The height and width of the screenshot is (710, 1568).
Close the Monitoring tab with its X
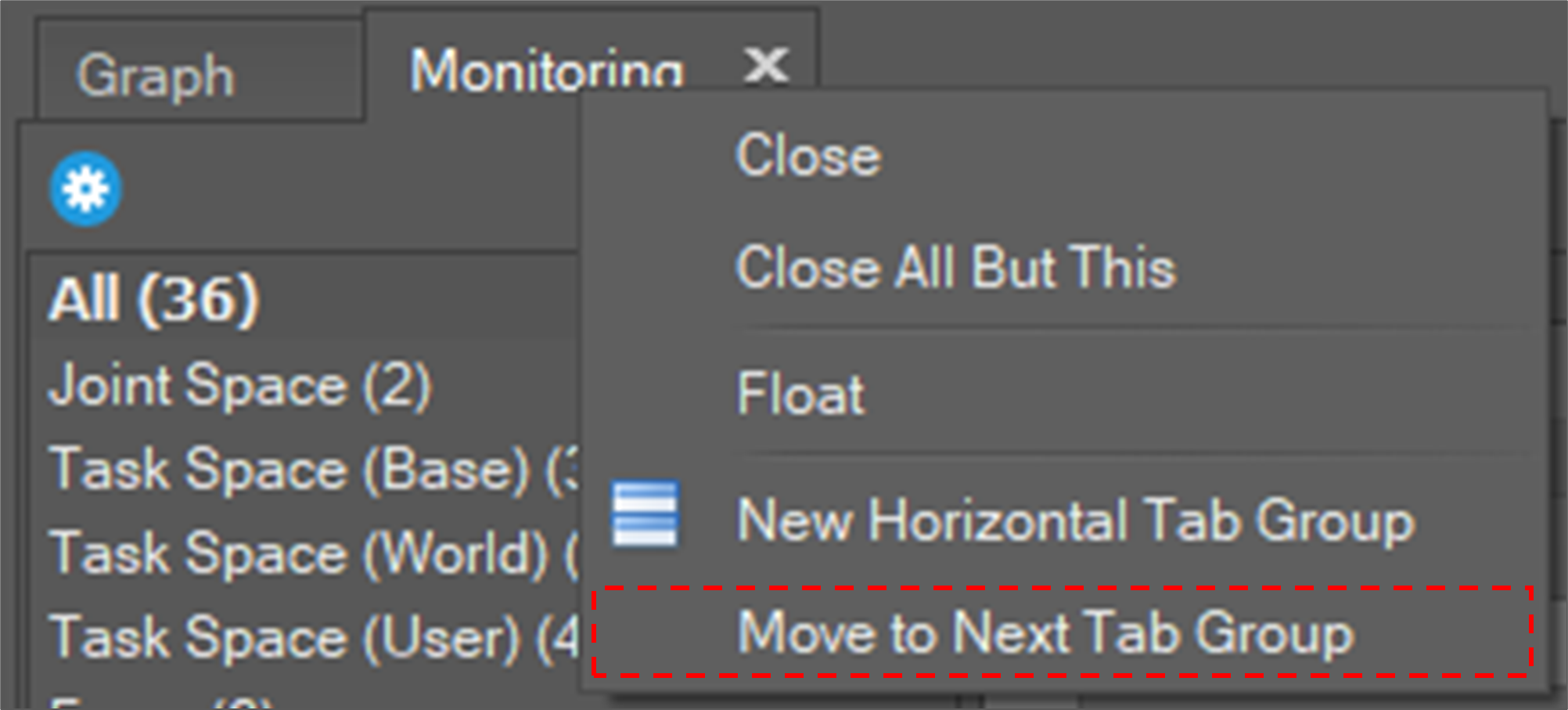(x=765, y=64)
